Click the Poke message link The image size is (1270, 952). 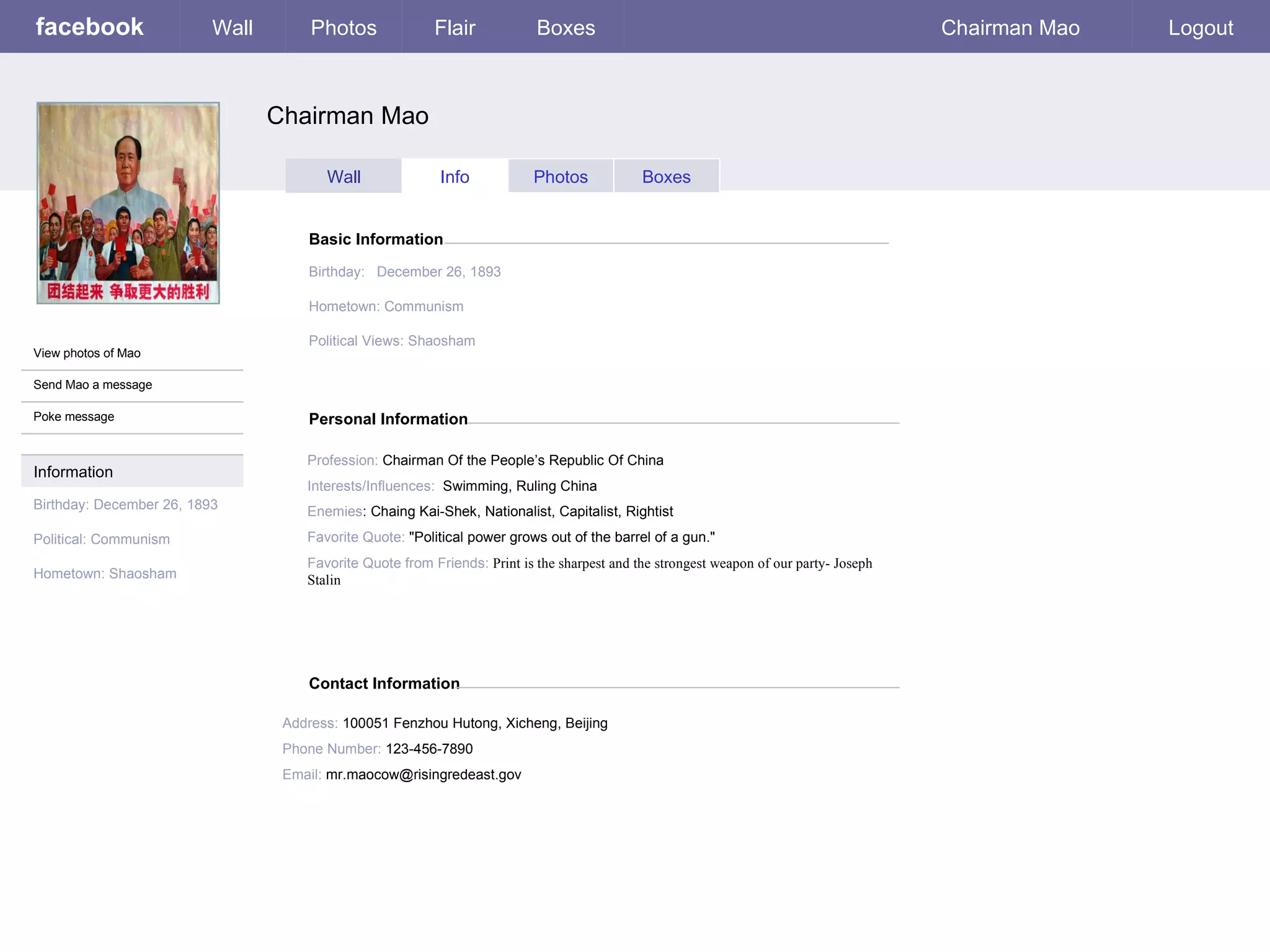tap(74, 416)
